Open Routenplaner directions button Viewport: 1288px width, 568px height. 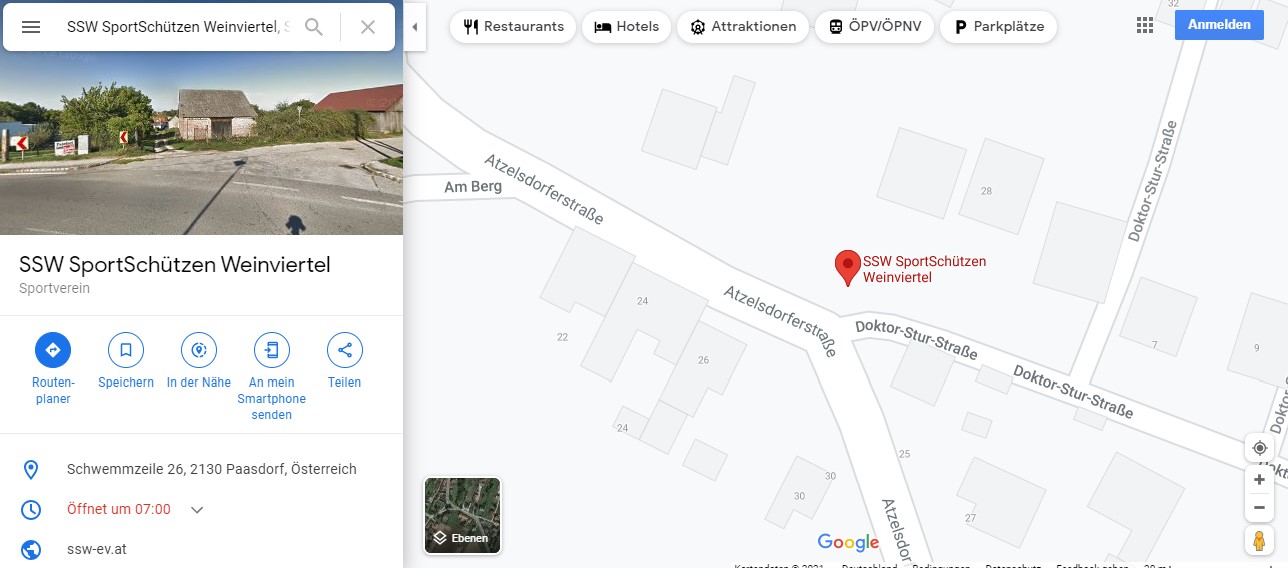coord(53,350)
